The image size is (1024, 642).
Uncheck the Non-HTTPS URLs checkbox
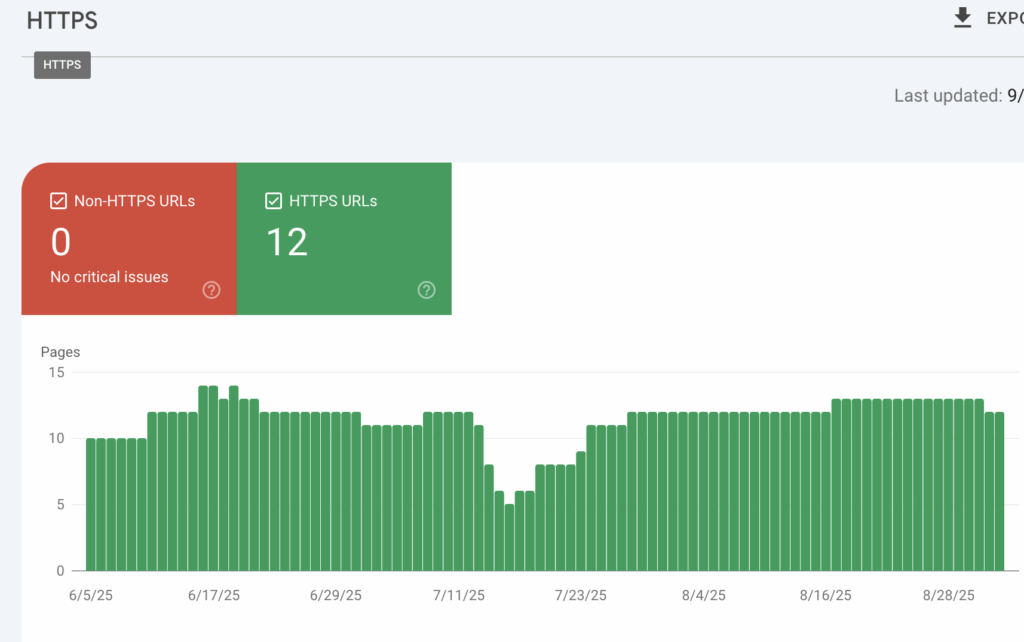(58, 201)
